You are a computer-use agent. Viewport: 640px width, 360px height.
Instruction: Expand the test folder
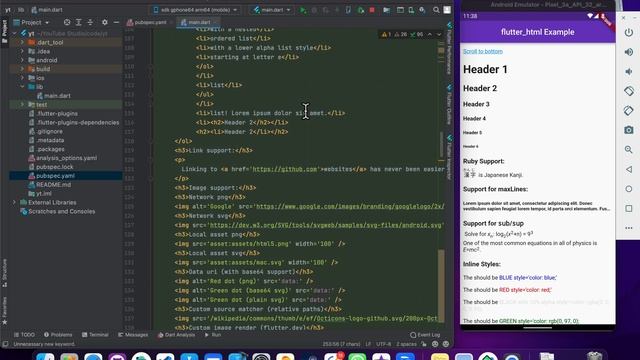pyautogui.click(x=22, y=104)
